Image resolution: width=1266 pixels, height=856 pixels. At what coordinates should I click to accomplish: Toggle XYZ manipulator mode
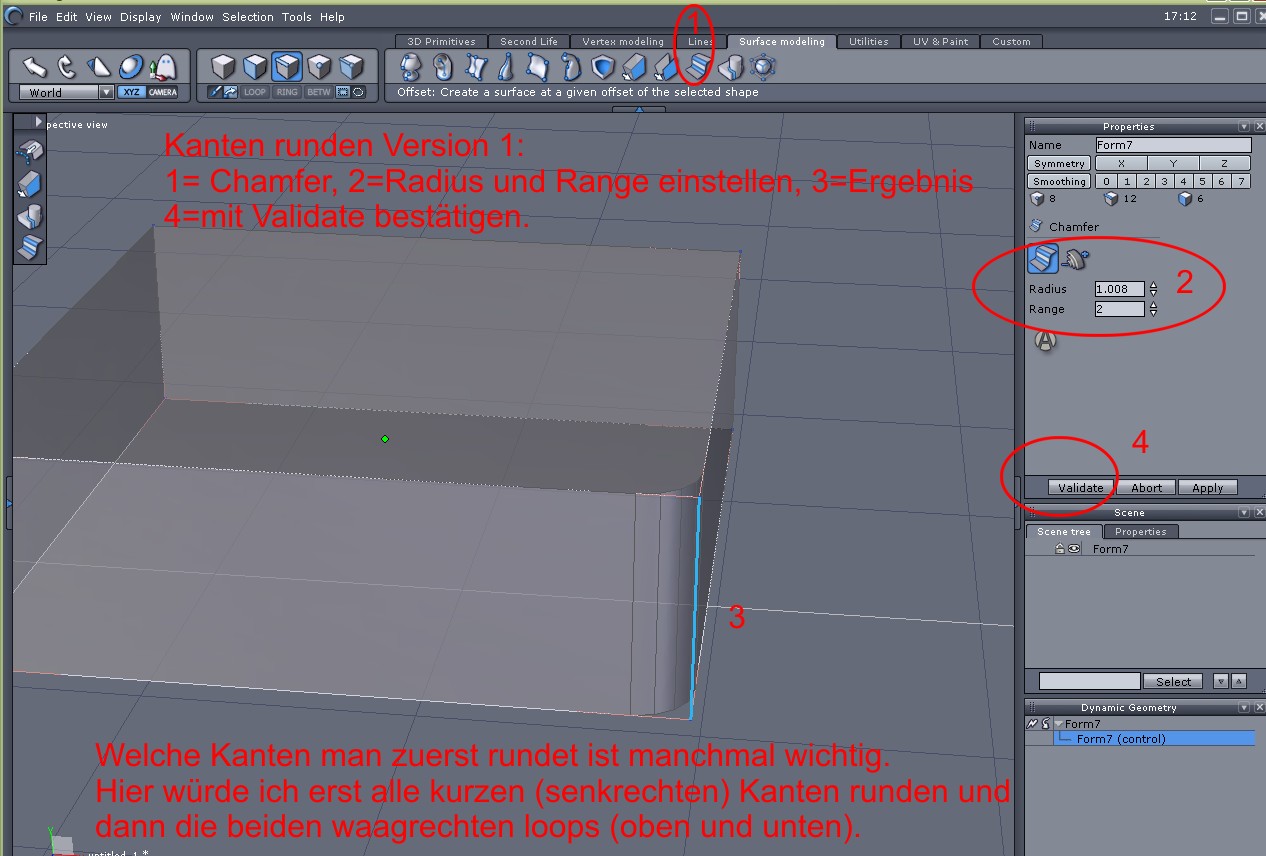pos(132,92)
